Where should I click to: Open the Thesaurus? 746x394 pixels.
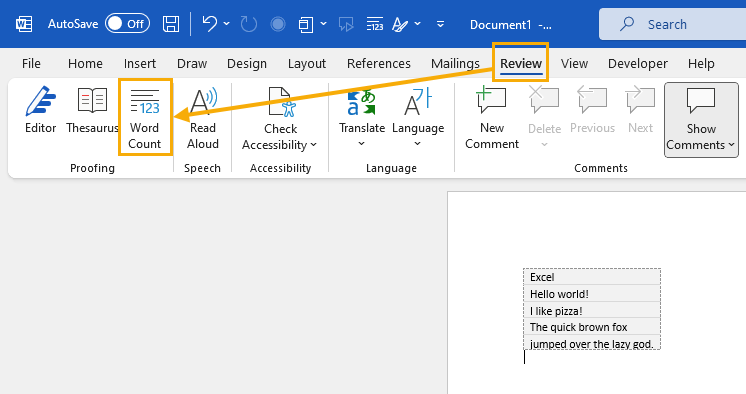(x=92, y=109)
